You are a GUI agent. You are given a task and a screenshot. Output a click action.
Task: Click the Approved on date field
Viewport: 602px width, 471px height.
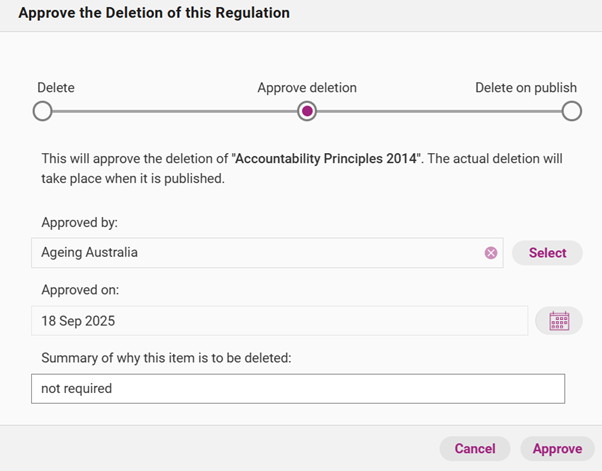point(280,321)
